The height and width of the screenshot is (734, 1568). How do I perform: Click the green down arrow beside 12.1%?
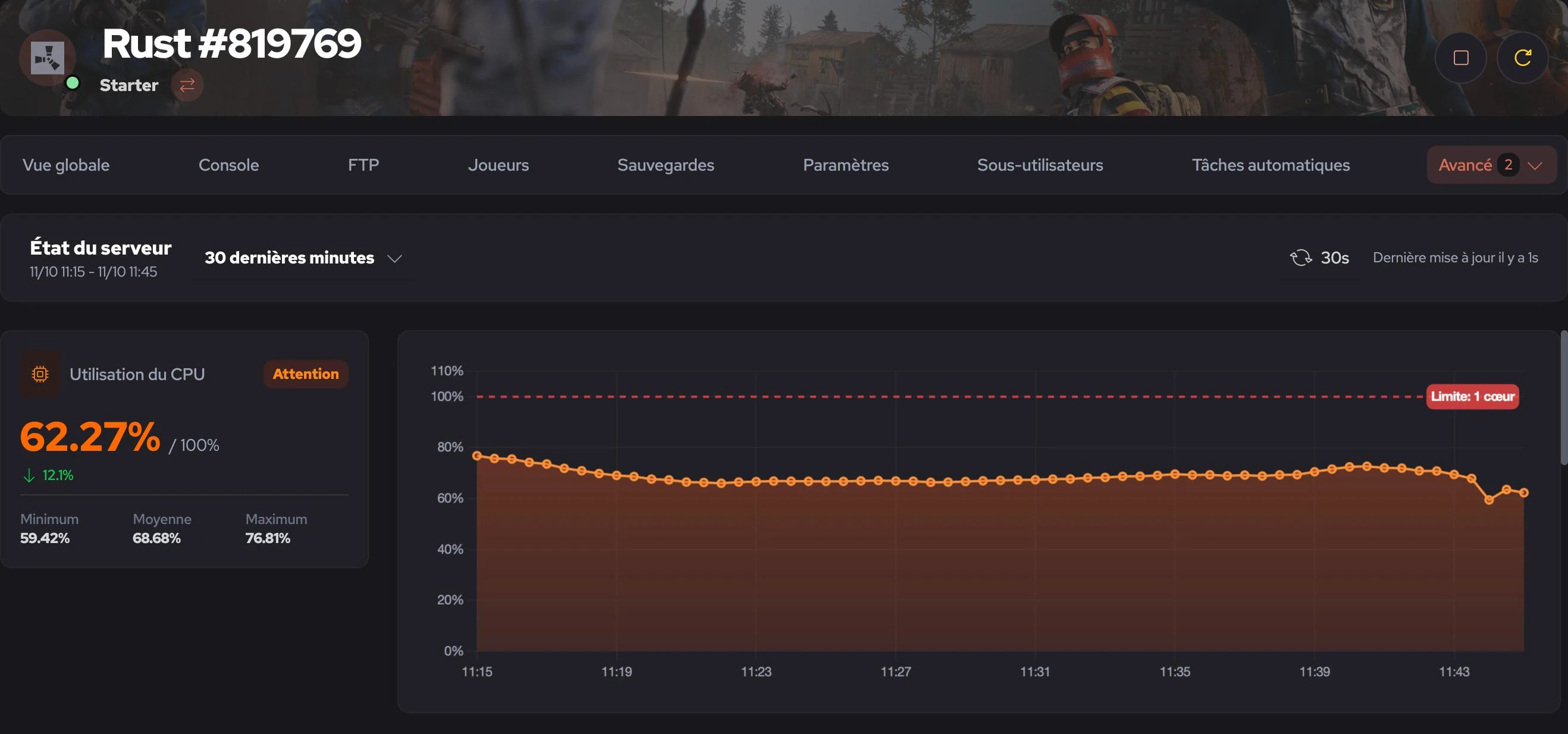coord(29,475)
